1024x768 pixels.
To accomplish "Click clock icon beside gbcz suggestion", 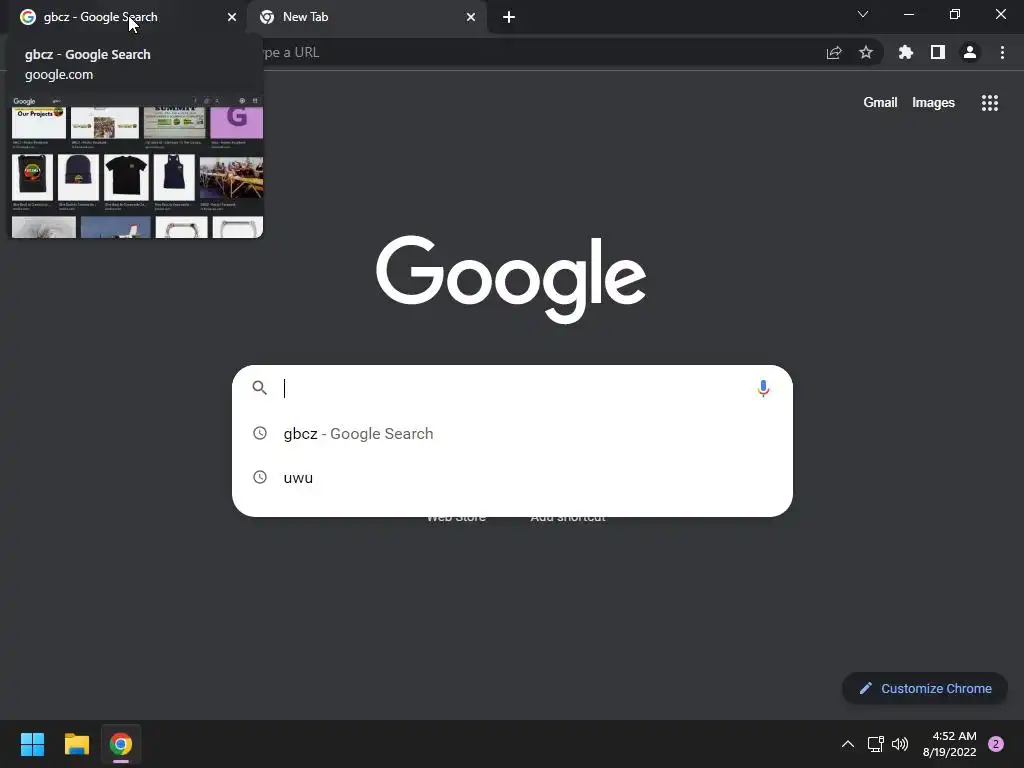I will coord(260,433).
